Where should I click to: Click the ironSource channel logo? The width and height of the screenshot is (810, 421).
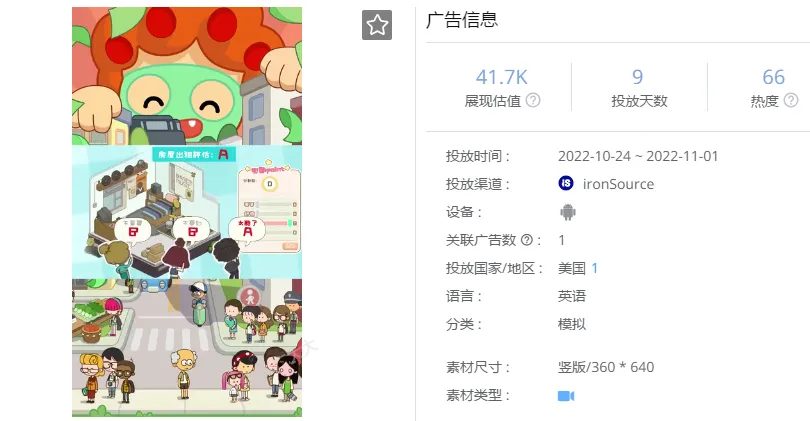click(566, 183)
